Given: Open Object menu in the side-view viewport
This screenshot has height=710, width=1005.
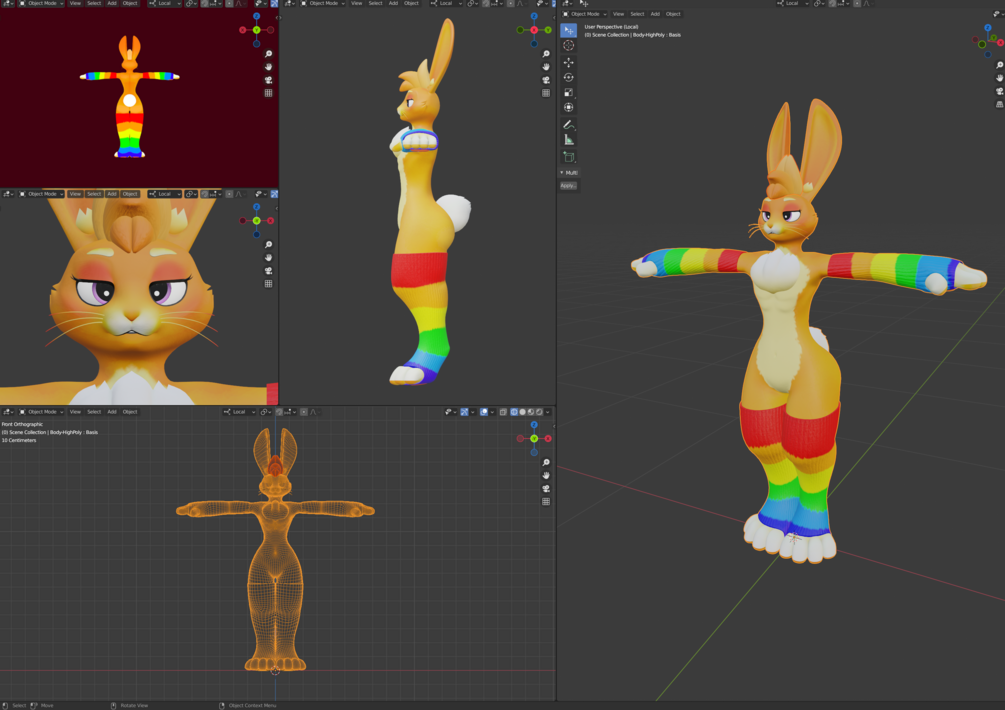Looking at the screenshot, I should tap(411, 3).
